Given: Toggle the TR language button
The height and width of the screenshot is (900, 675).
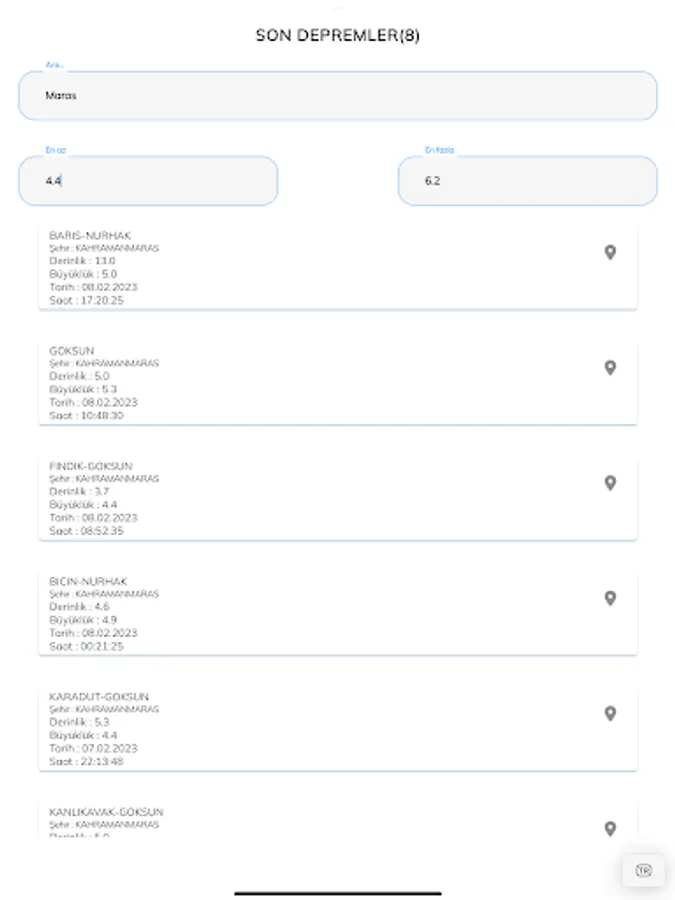Looking at the screenshot, I should point(643,870).
